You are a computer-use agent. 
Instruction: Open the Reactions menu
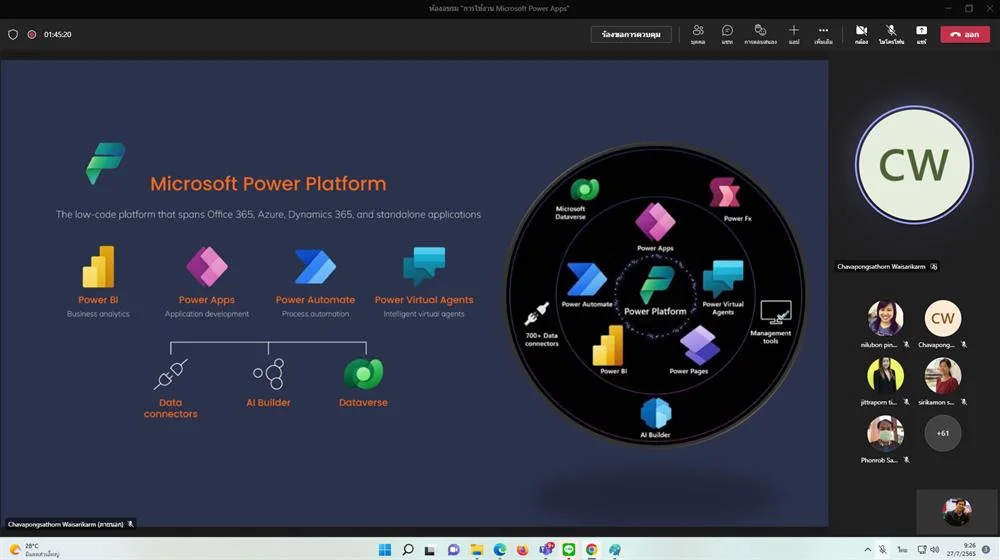(x=760, y=34)
